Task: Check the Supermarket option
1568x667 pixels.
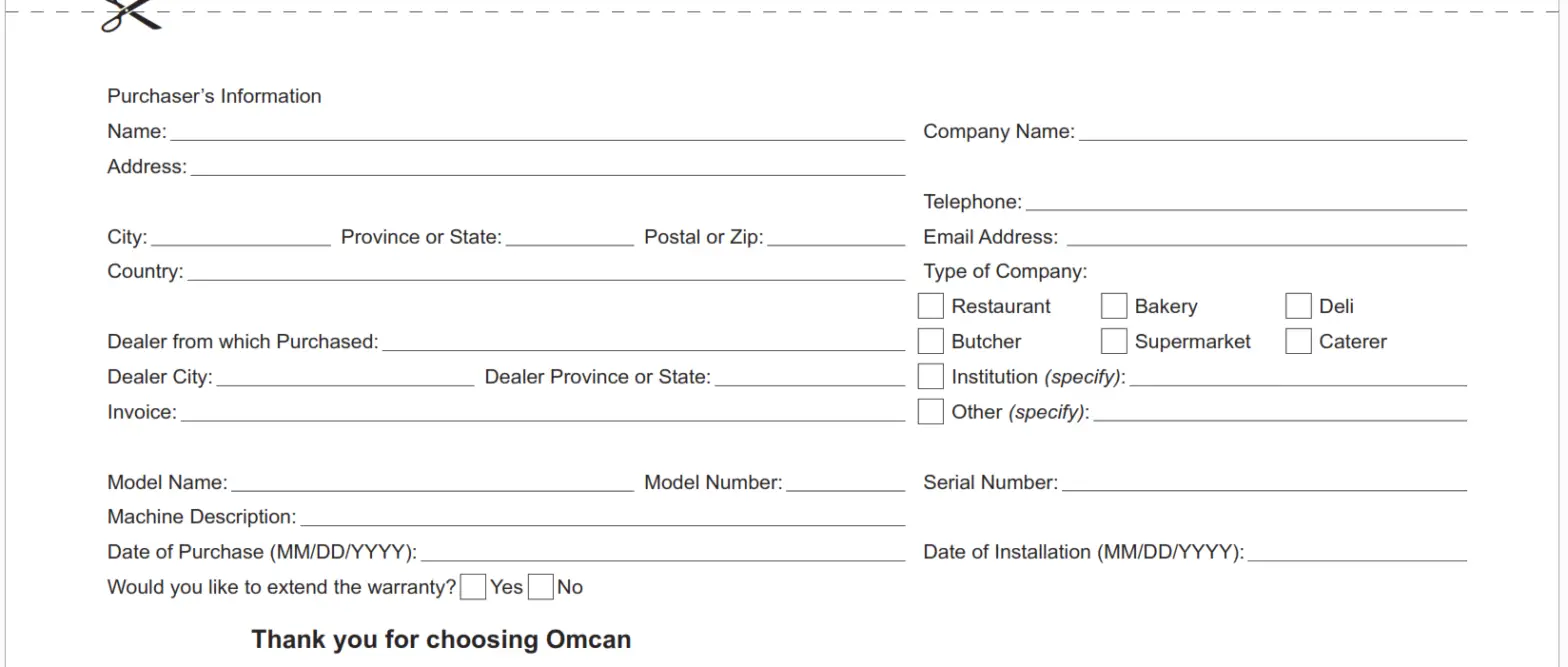Action: [1114, 341]
